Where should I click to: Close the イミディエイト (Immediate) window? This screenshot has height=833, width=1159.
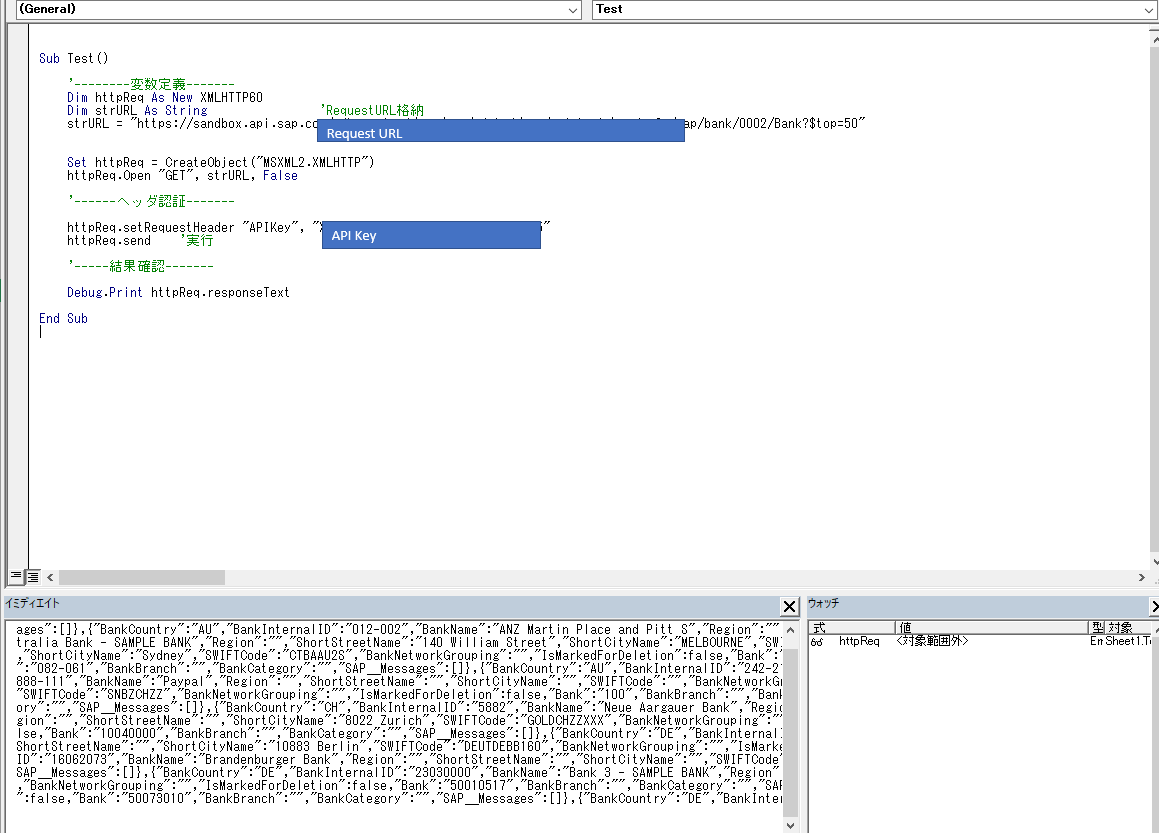(x=789, y=607)
